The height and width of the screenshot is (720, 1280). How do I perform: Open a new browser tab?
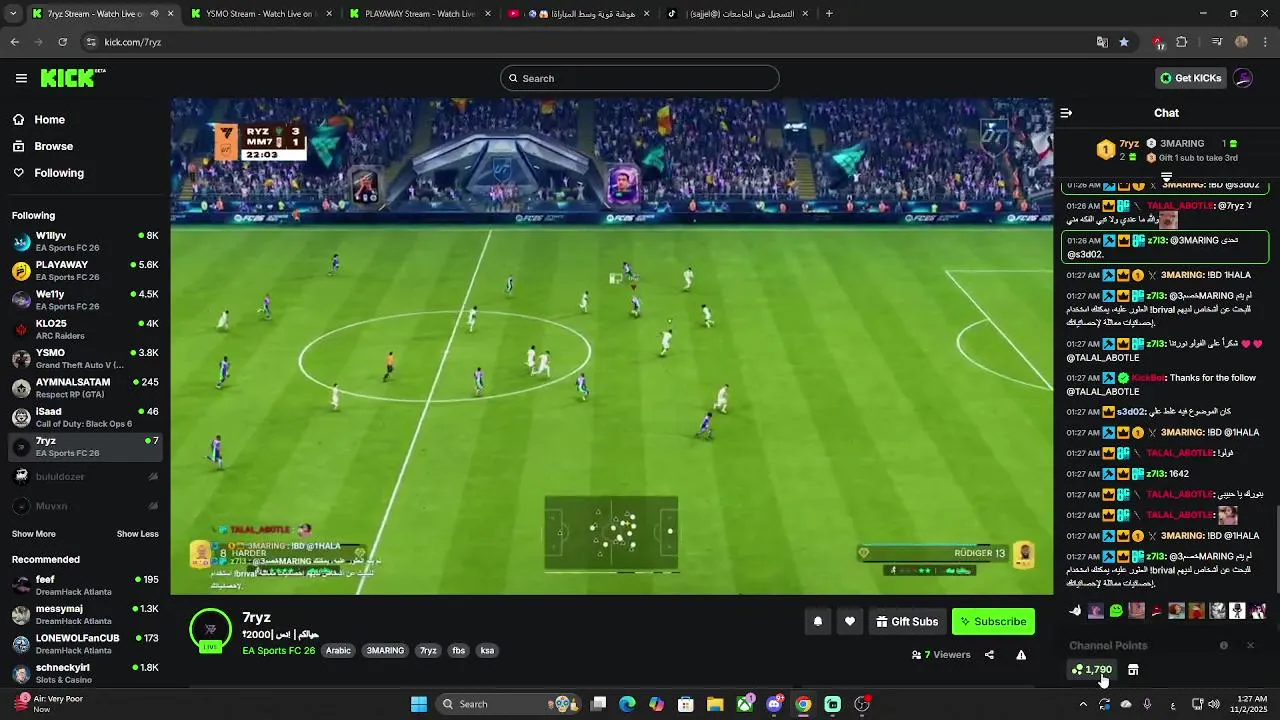pyautogui.click(x=829, y=14)
